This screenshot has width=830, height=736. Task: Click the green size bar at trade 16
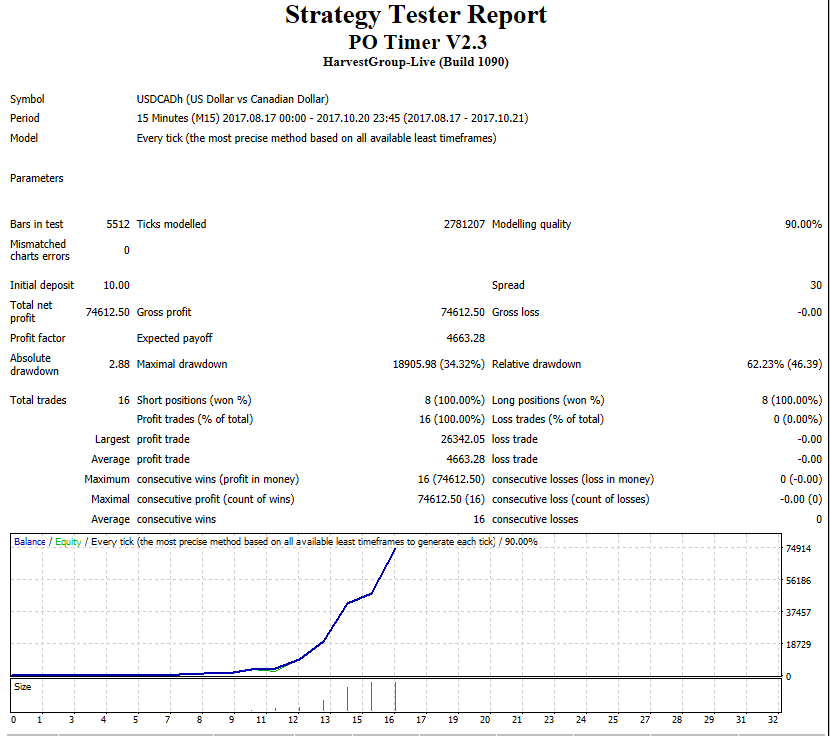[395, 697]
